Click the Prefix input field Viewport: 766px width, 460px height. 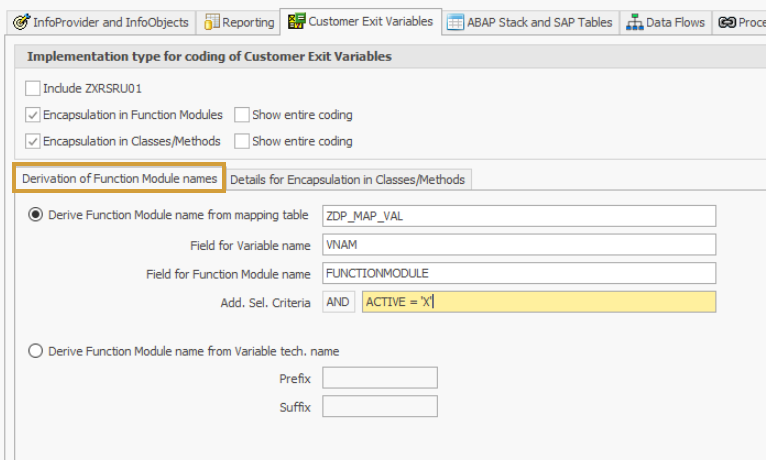coord(380,378)
